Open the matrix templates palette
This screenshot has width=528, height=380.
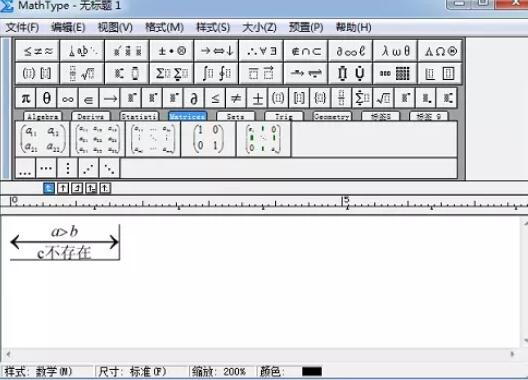click(395, 73)
